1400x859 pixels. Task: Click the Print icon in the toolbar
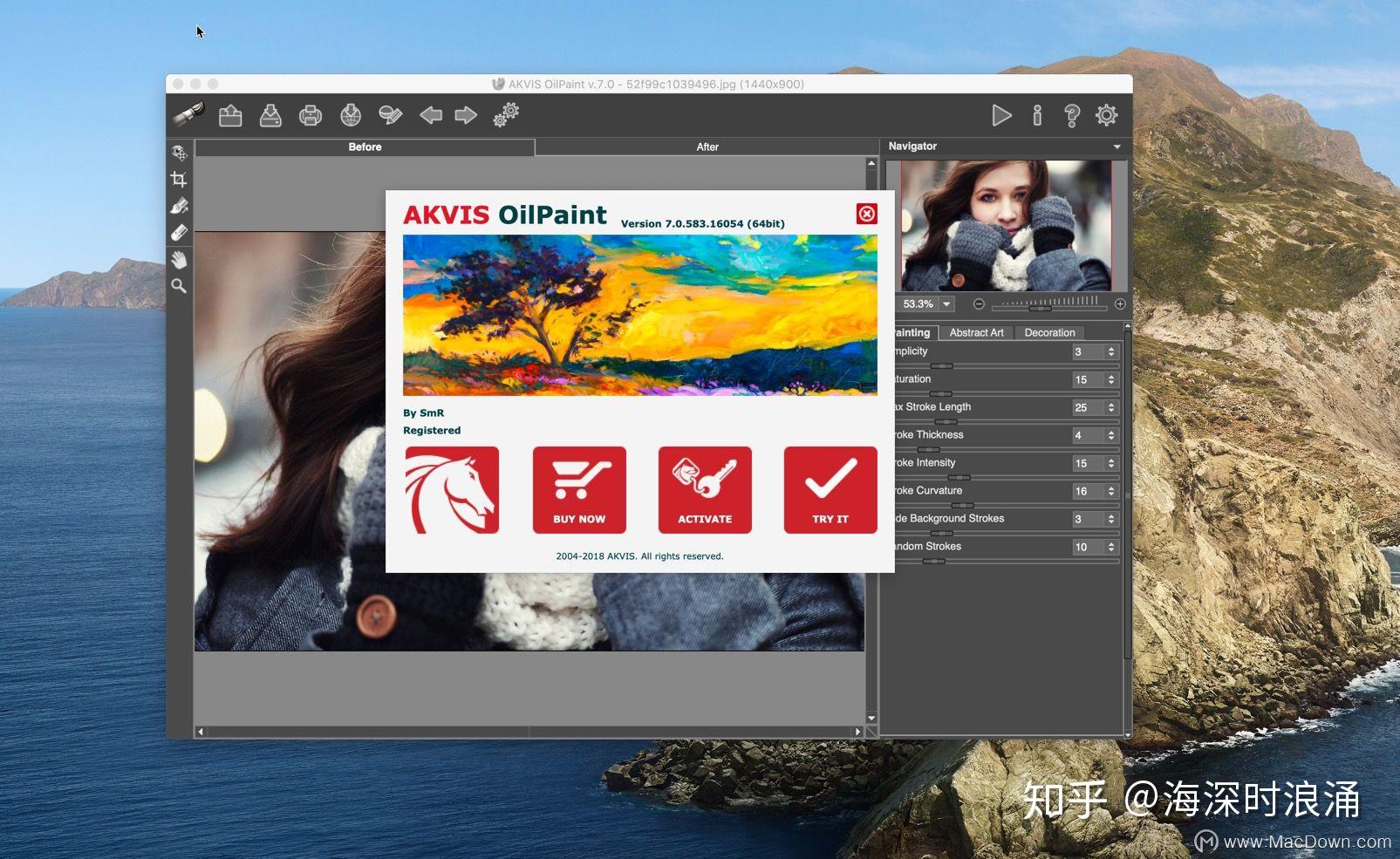click(x=310, y=114)
